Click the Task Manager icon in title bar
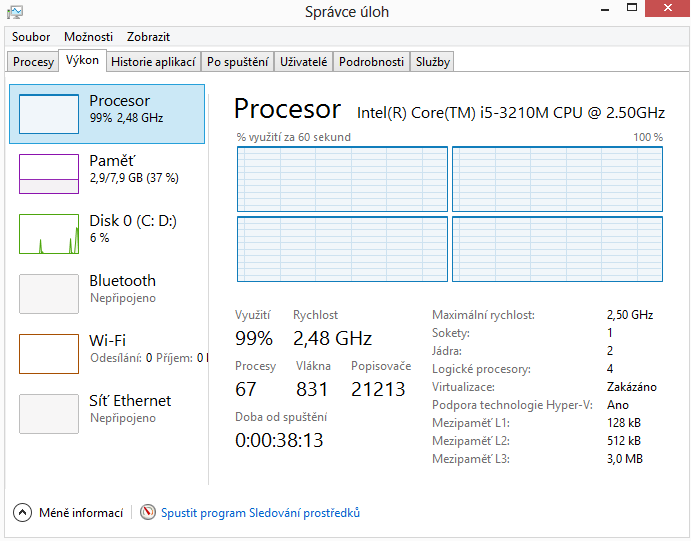This screenshot has height=541, width=691. [x=14, y=12]
